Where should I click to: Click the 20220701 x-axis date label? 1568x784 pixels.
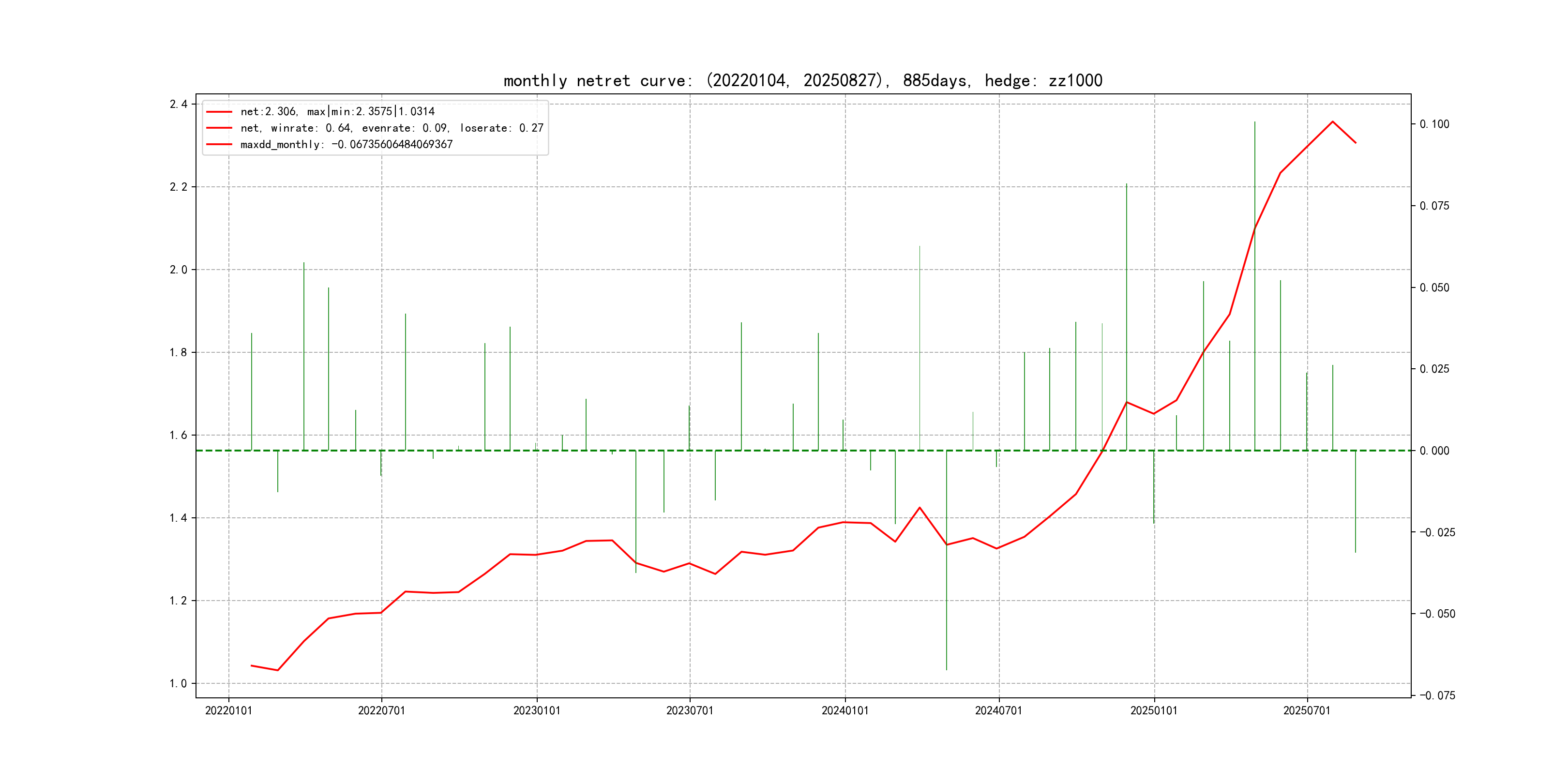tap(382, 711)
